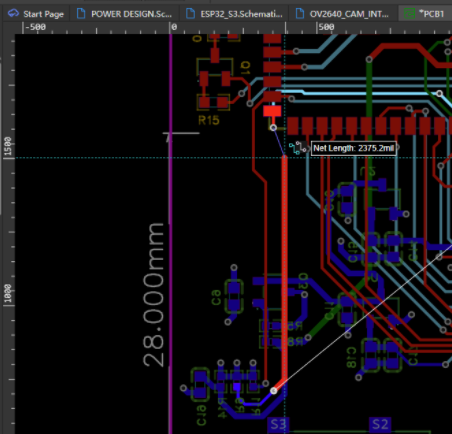
Task: Click the horizontal ruler 0 mark
Action: coord(174,27)
